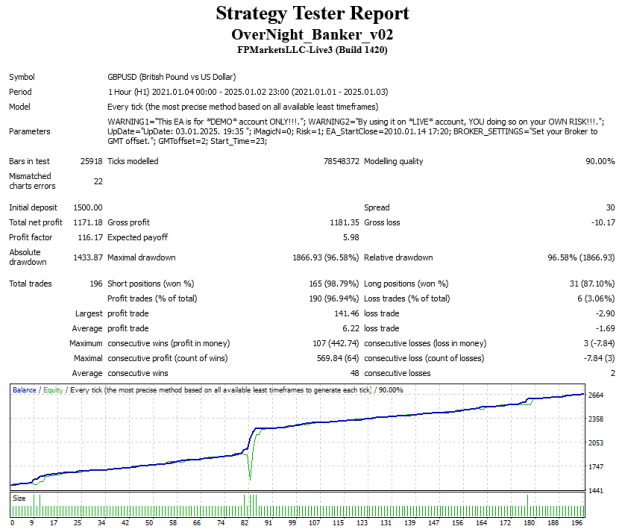Select Maximal drawdown value 1866.93 (96.58%)
The width and height of the screenshot is (625, 532).
[326, 257]
